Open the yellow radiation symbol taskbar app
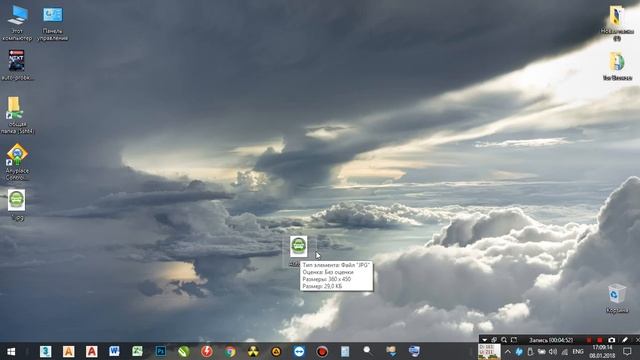Image resolution: width=640 pixels, height=360 pixels. coord(253,351)
